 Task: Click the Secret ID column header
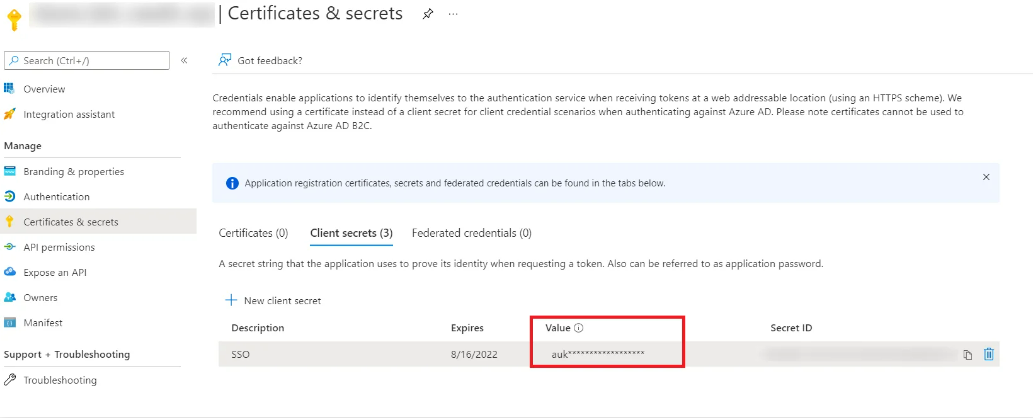point(791,328)
